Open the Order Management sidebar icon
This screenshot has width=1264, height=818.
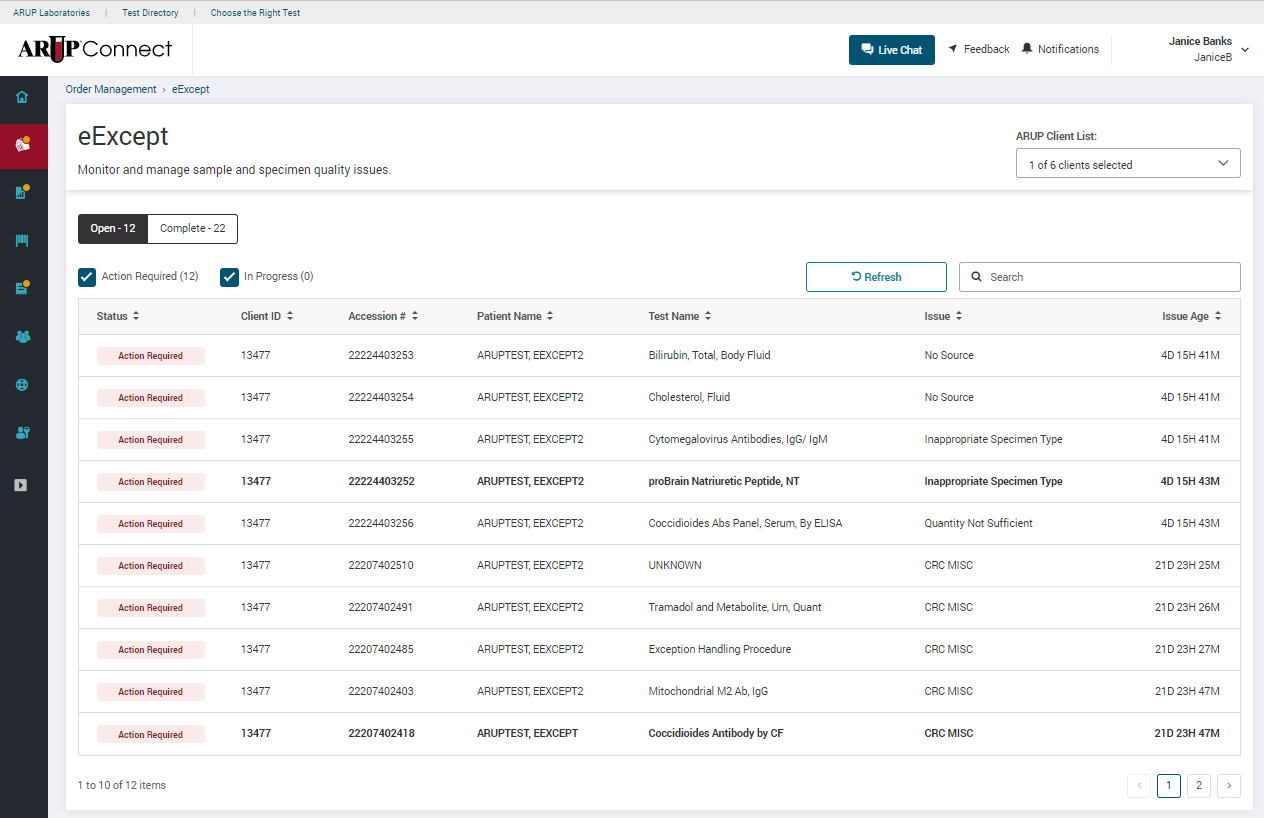[23, 146]
